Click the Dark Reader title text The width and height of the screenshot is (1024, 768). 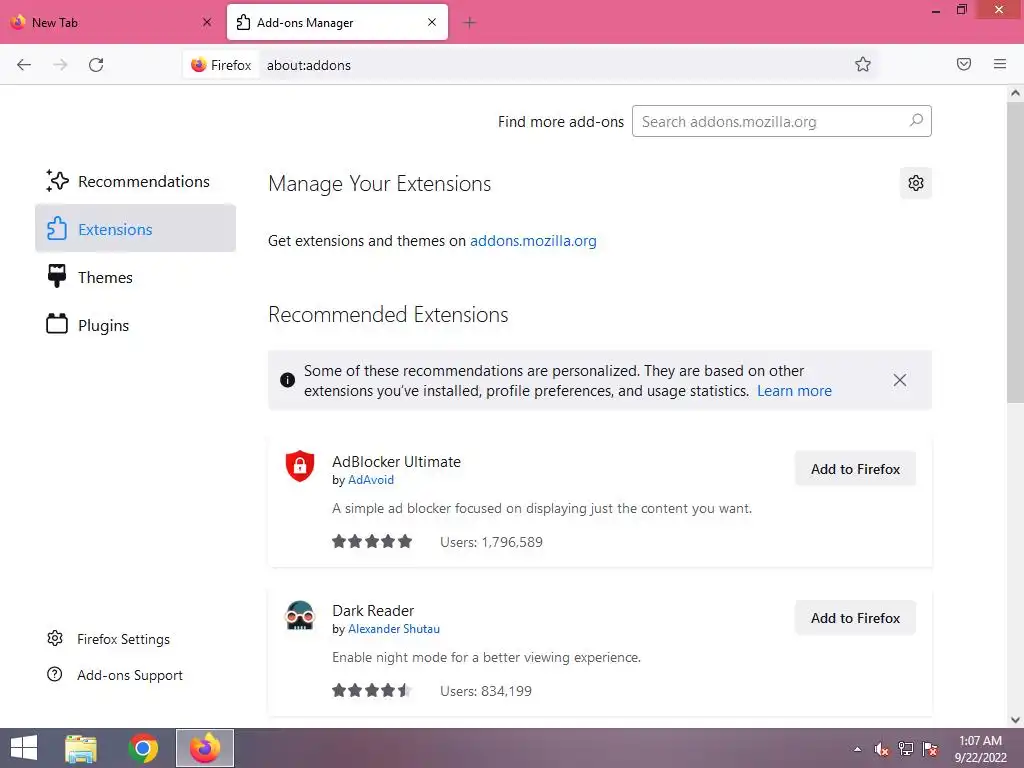pos(373,611)
